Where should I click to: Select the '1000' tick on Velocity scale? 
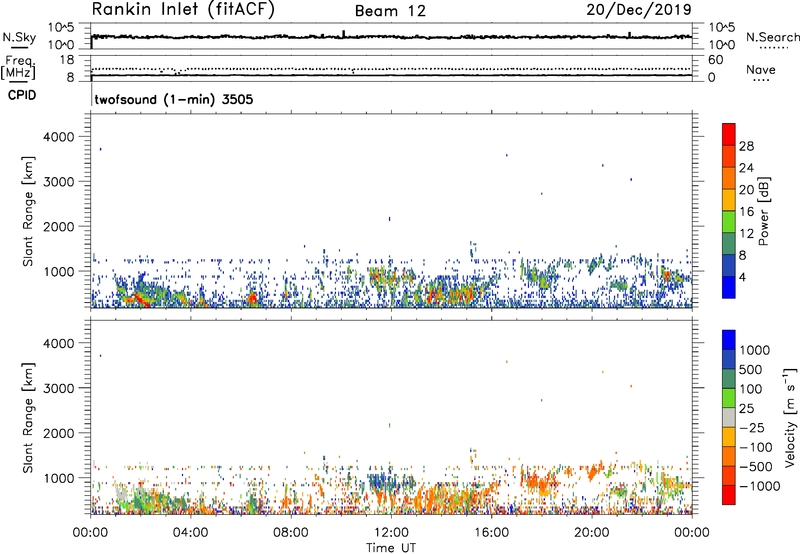pyautogui.click(x=754, y=350)
